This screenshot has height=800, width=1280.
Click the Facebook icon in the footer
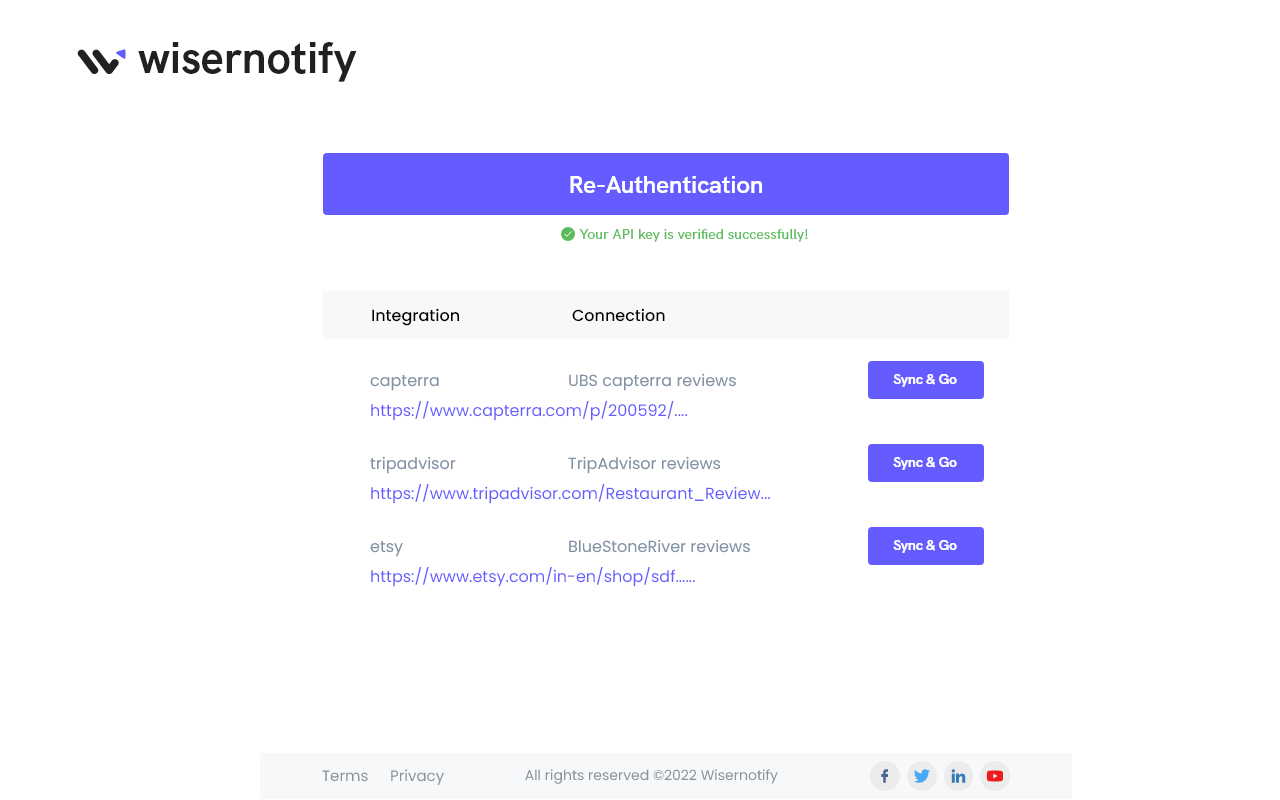tap(884, 775)
